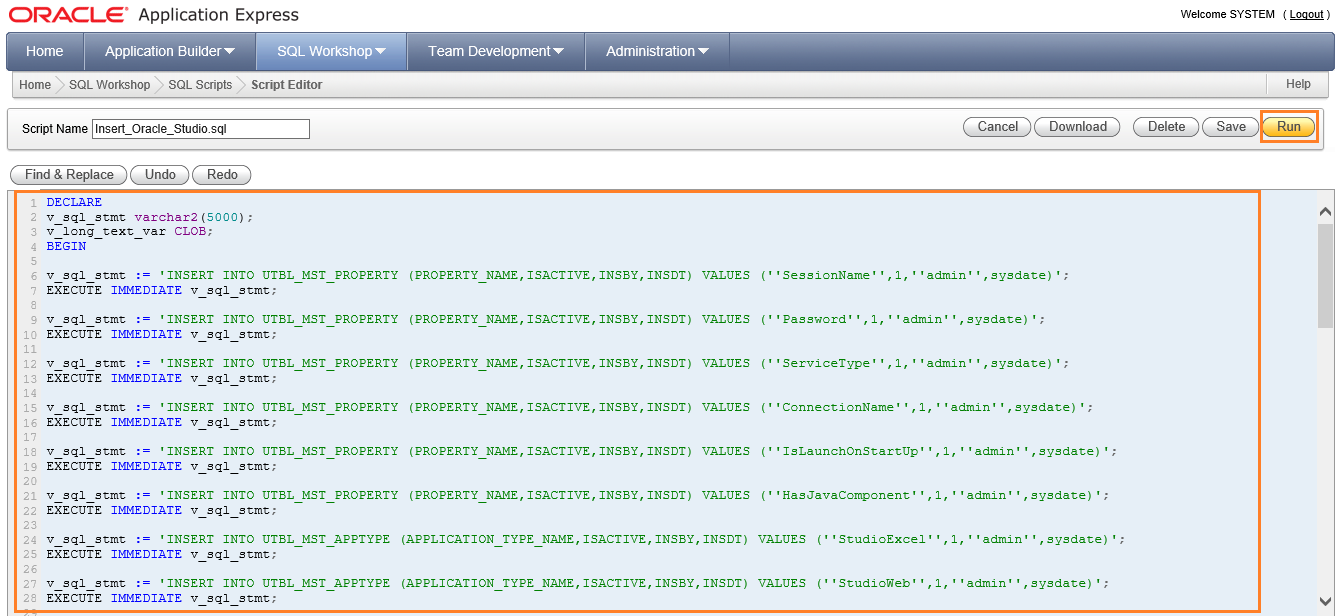1344x616 pixels.
Task: Open Find & Replace
Action: (69, 175)
